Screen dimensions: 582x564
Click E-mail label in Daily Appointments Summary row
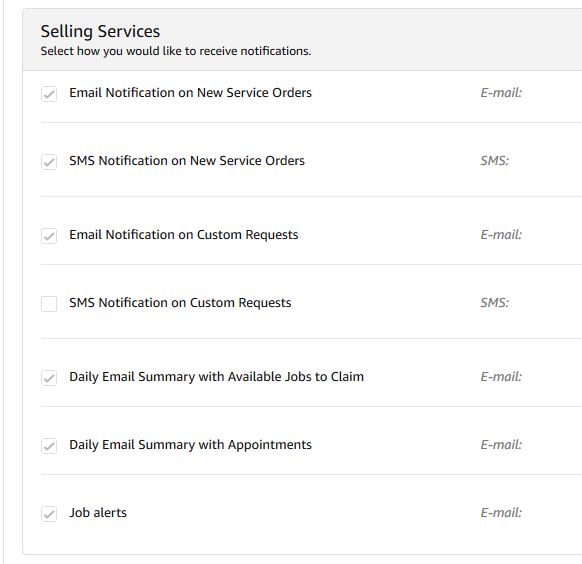click(501, 445)
